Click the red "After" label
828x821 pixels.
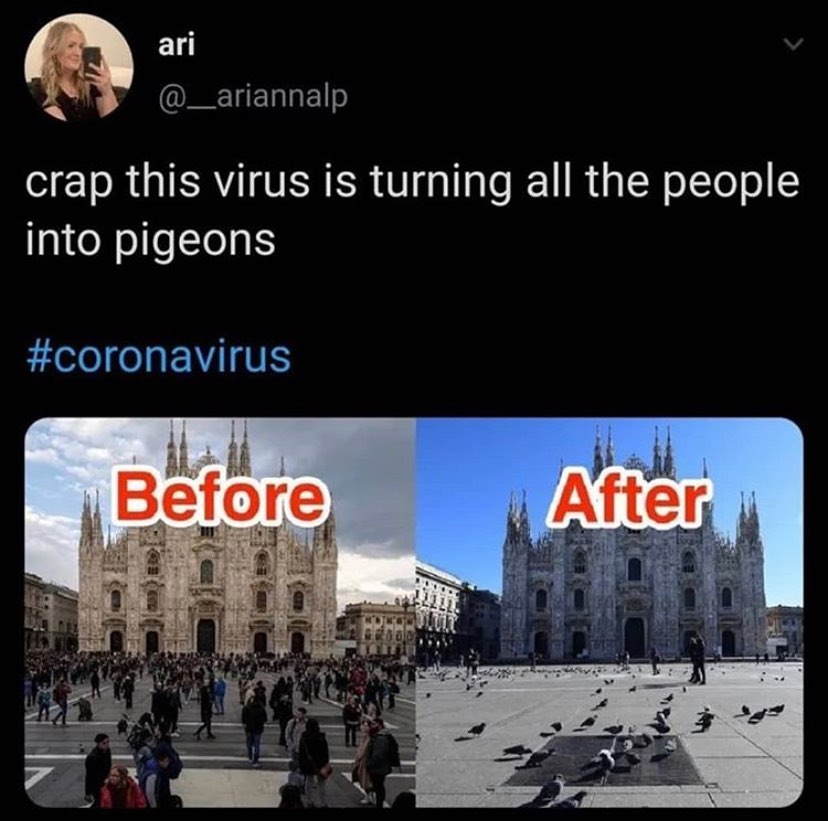(628, 498)
